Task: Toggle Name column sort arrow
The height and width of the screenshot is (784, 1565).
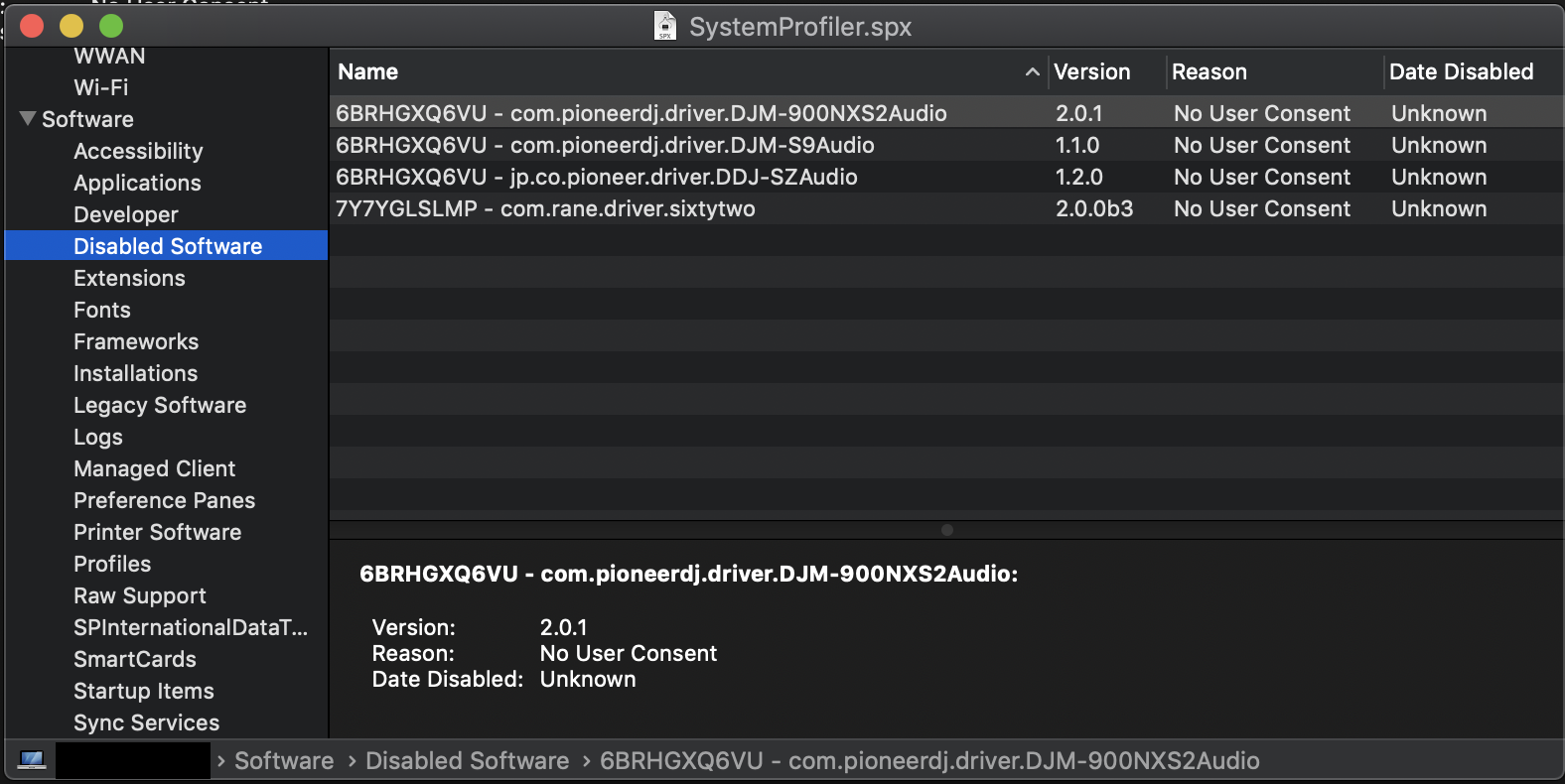Action: (1033, 71)
